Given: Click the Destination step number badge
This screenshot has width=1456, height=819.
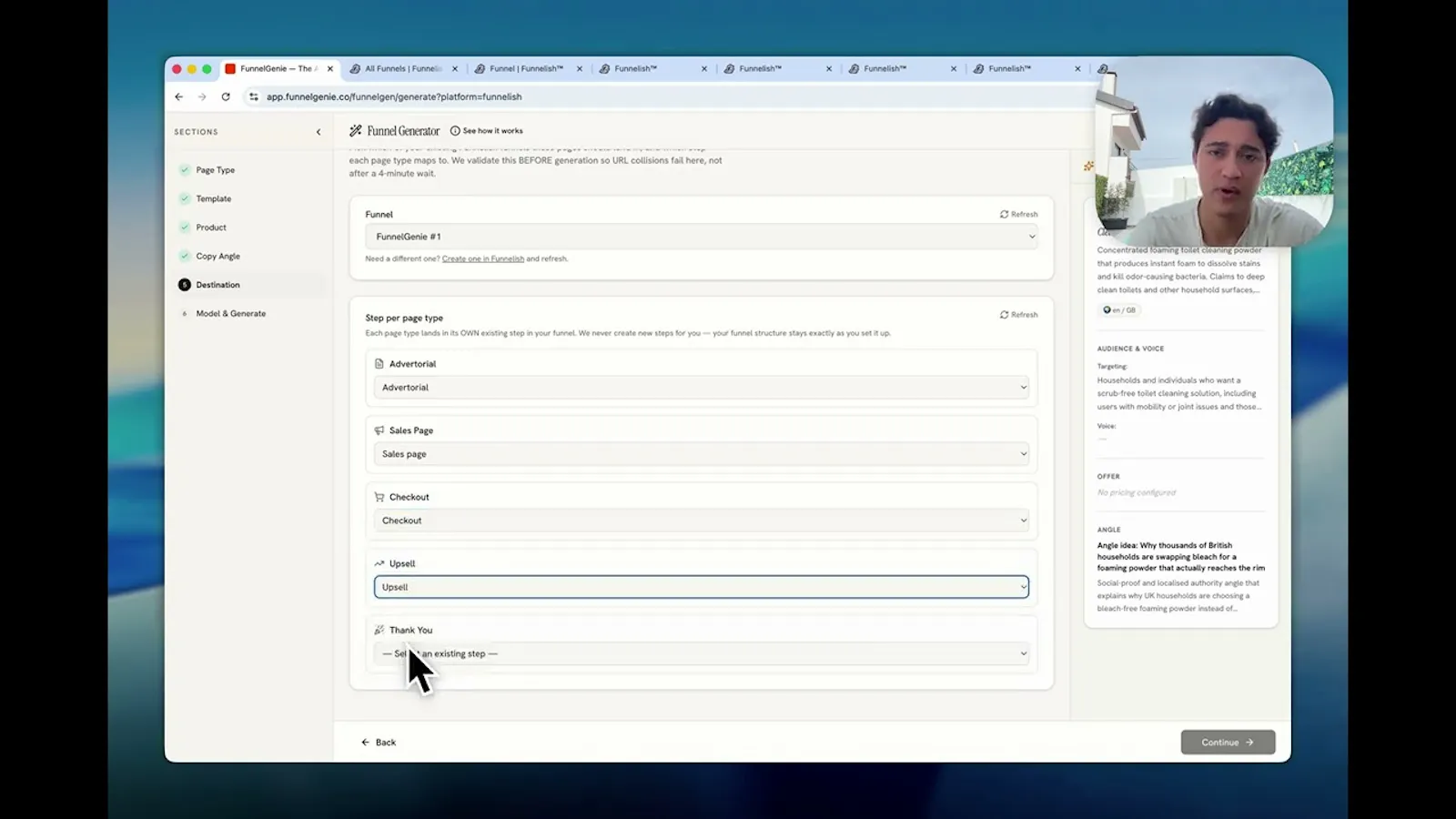Looking at the screenshot, I should [x=185, y=285].
